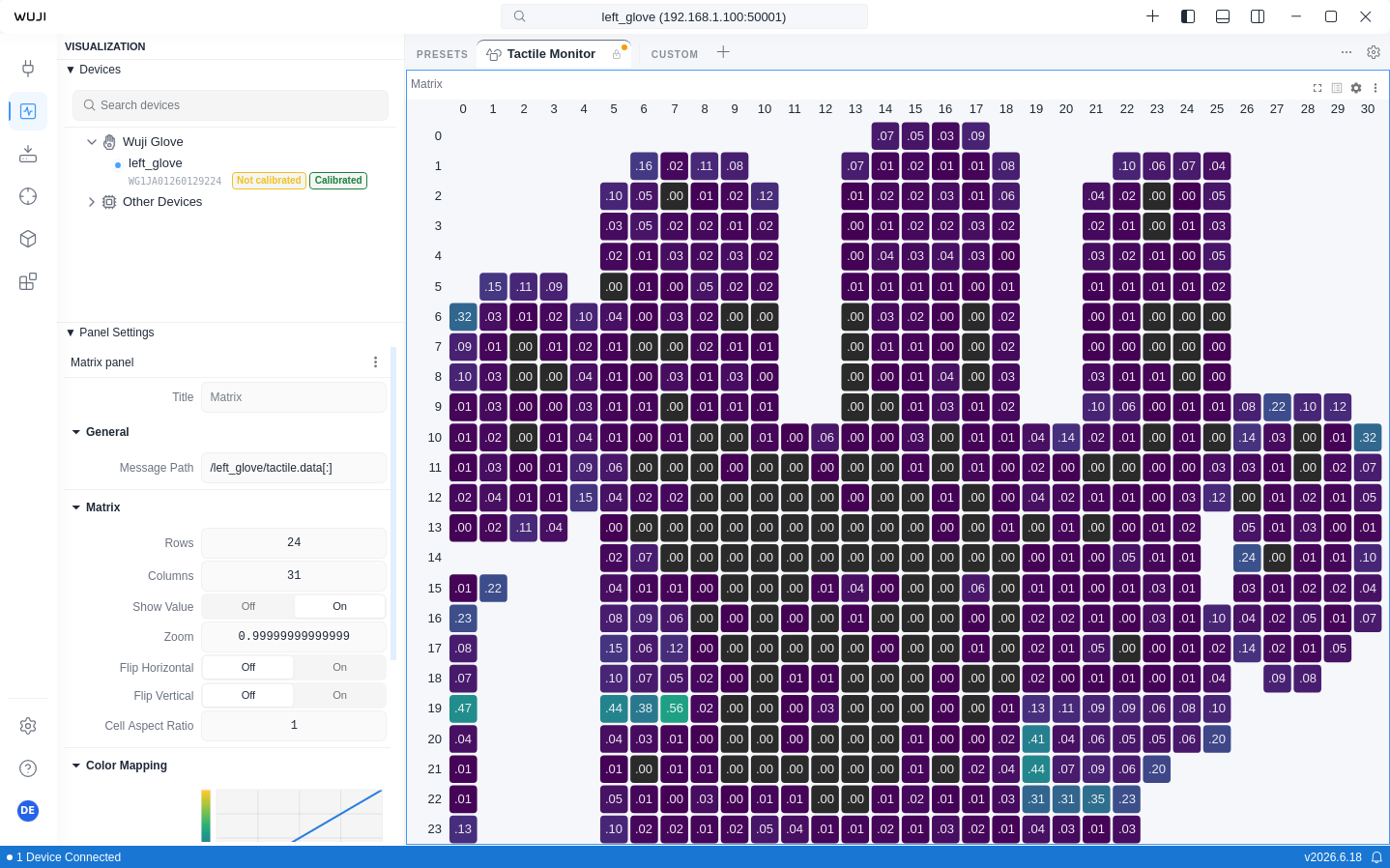Select the visualization waveform sidebar icon

28,111
